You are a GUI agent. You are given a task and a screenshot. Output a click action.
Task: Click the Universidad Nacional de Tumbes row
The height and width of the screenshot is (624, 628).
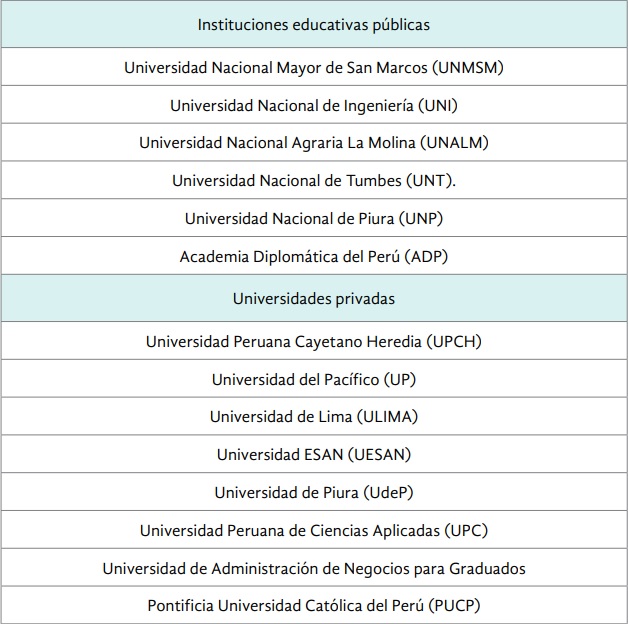point(314,181)
